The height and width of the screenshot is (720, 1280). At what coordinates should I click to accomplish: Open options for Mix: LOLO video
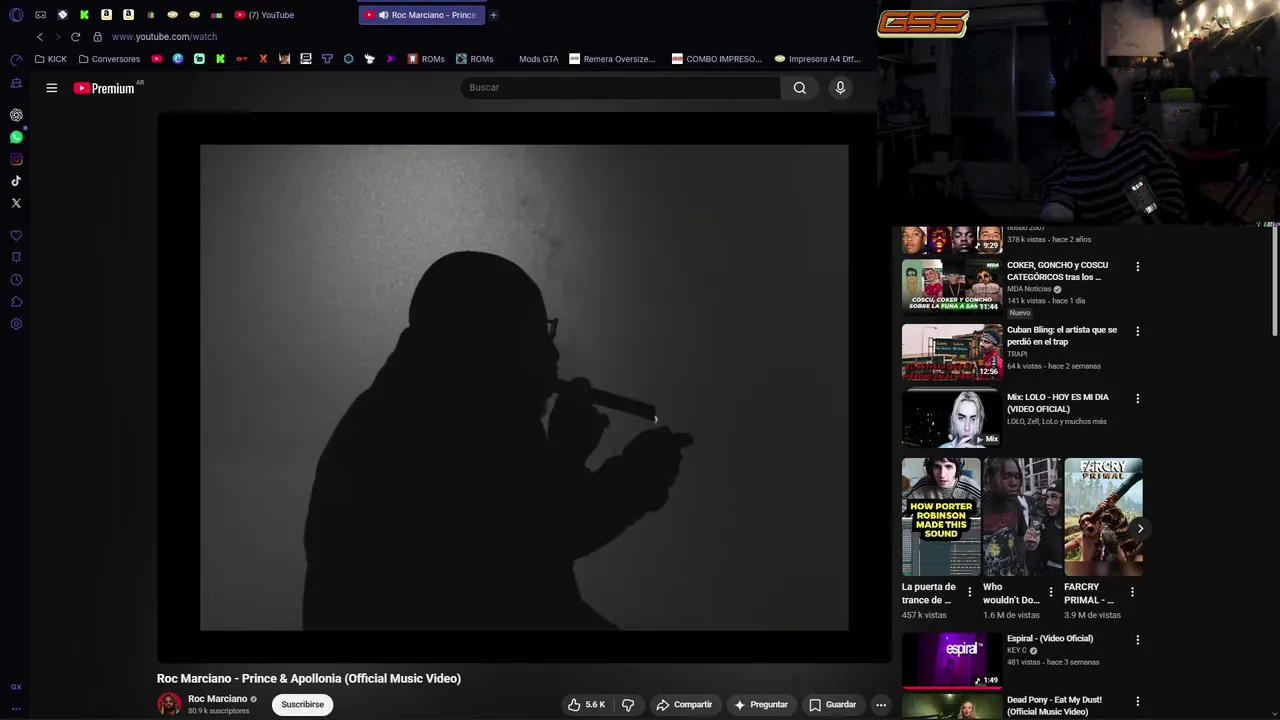pyautogui.click(x=1137, y=399)
